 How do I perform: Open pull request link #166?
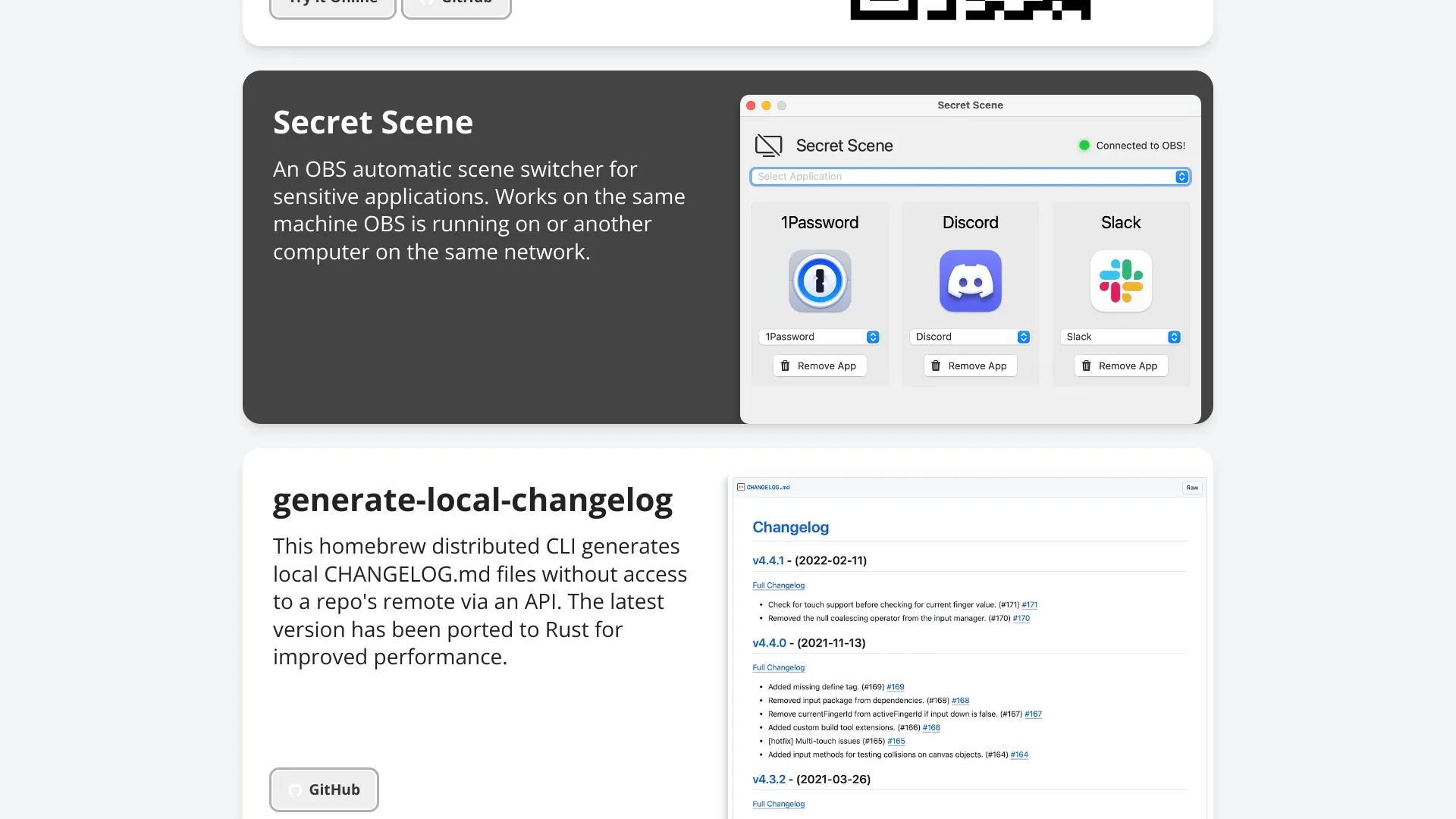pyautogui.click(x=931, y=728)
